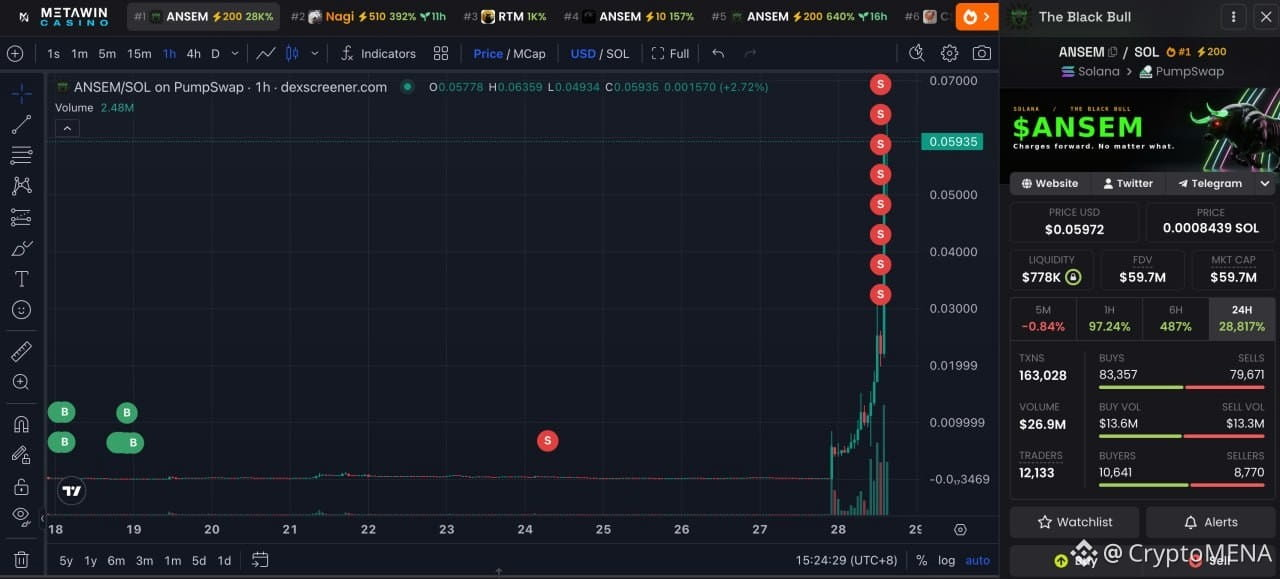Toggle magnet mode for drawings
Screen dimensions: 1280x579
pos(21,424)
